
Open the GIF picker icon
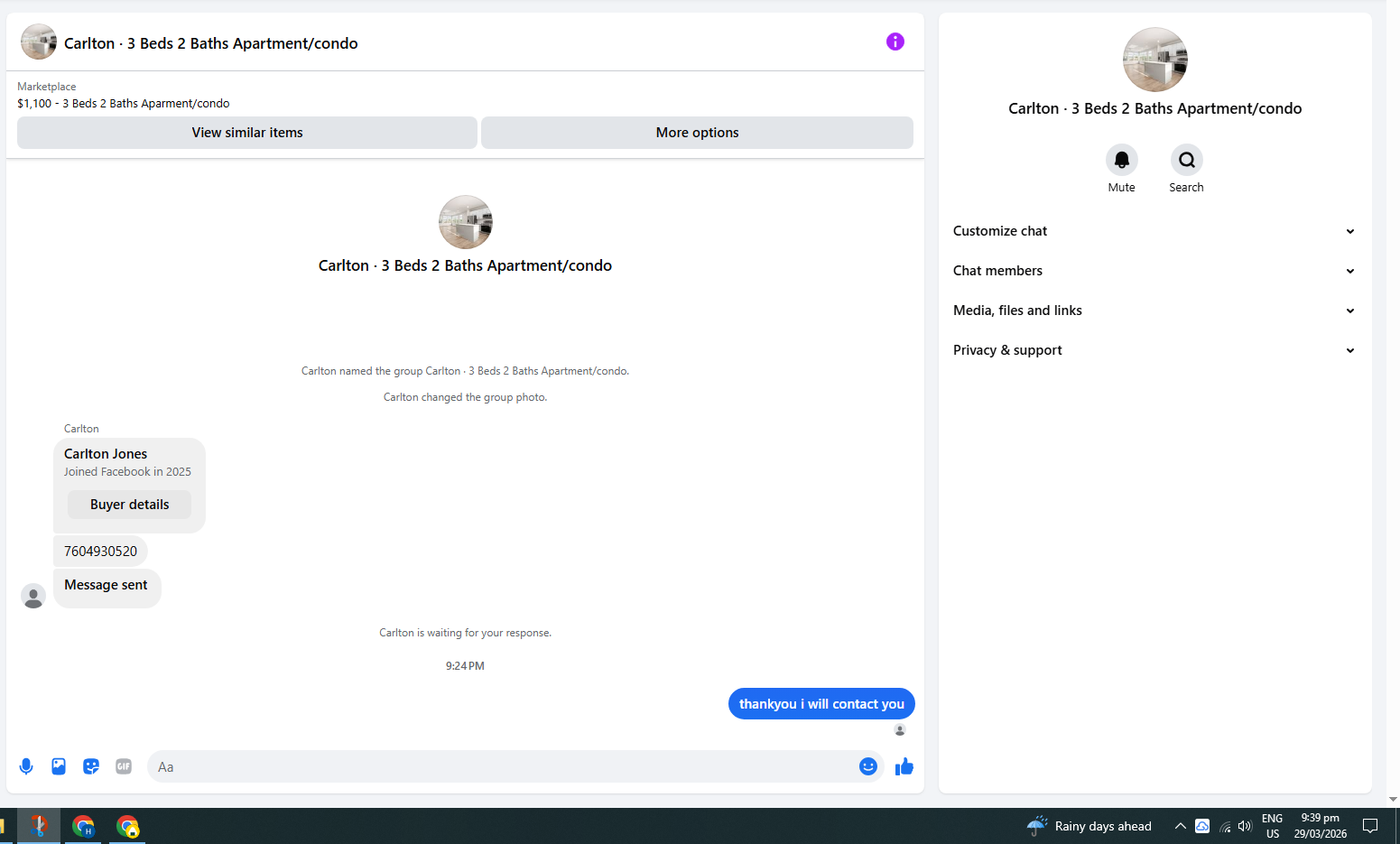(x=124, y=766)
